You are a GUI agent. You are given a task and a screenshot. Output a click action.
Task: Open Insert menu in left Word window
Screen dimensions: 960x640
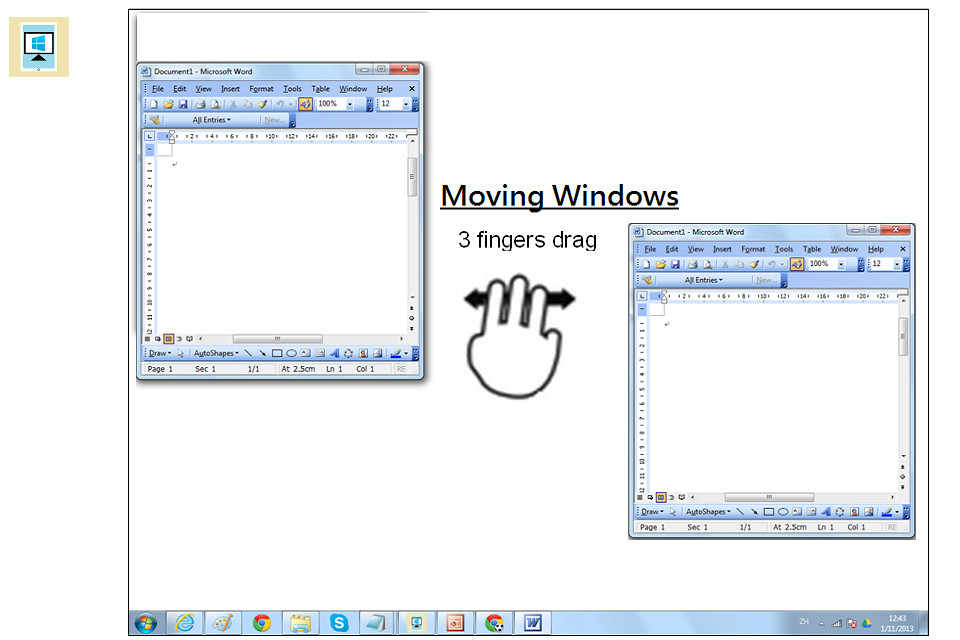pyautogui.click(x=230, y=89)
